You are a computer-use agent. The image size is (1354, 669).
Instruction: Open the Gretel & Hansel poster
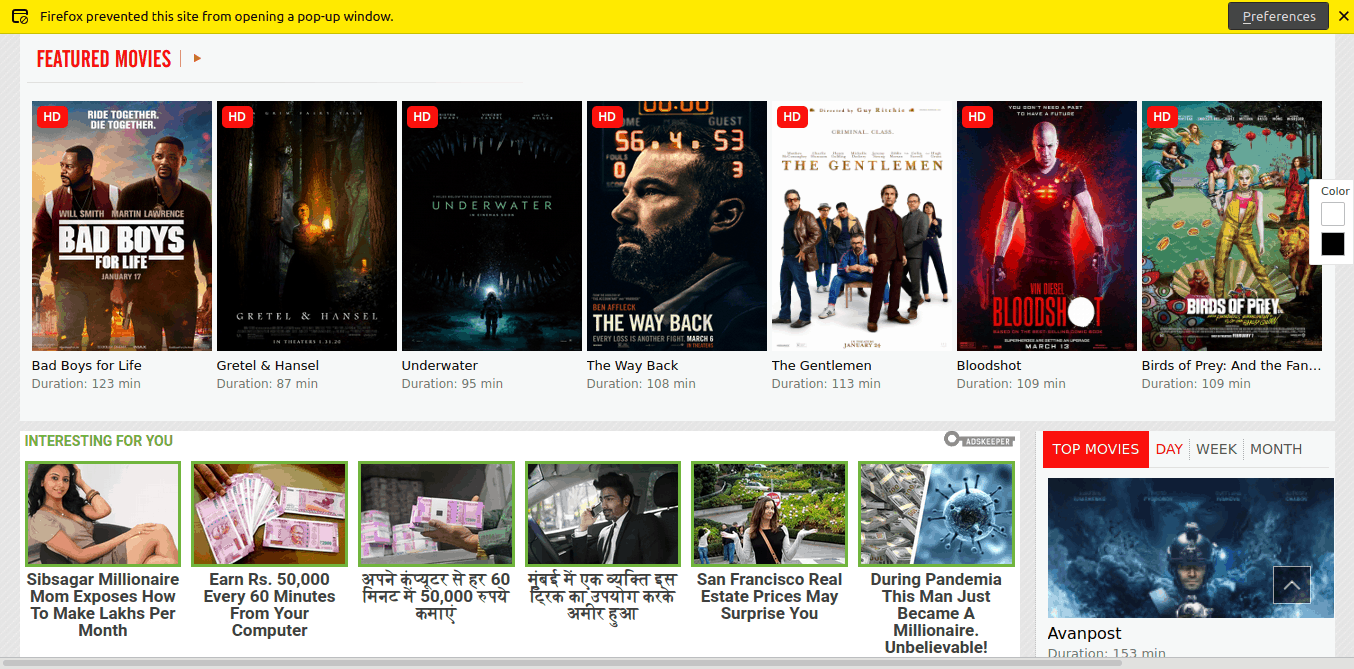point(307,226)
